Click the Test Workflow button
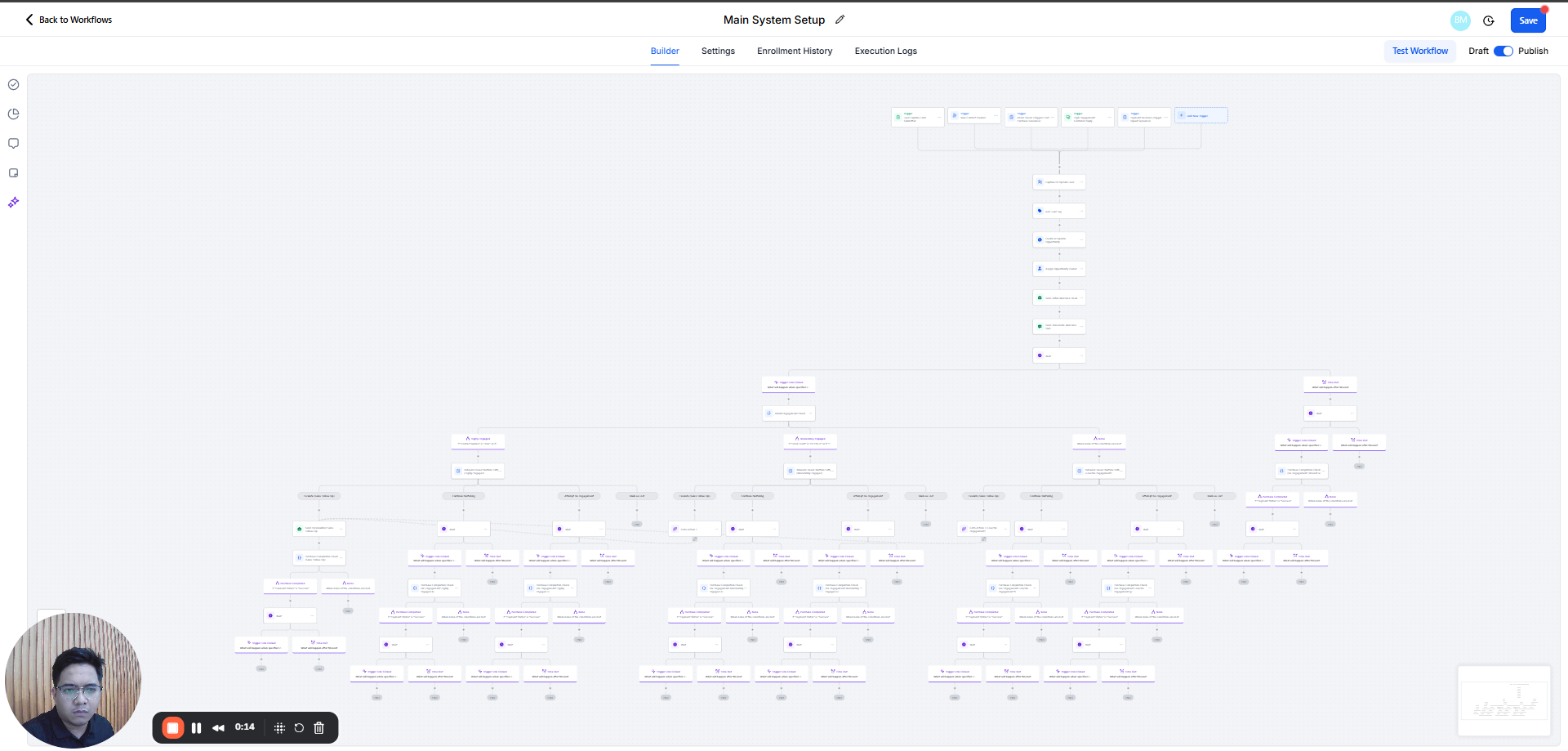The image size is (1568, 751). click(x=1419, y=51)
